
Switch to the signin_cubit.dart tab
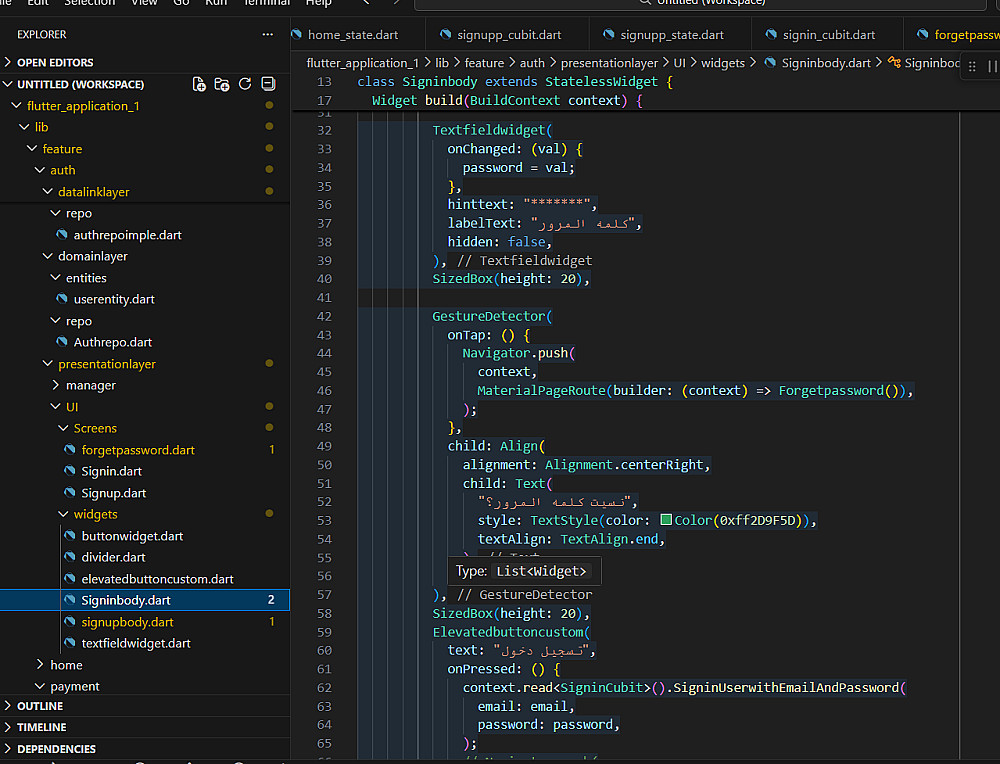click(829, 34)
